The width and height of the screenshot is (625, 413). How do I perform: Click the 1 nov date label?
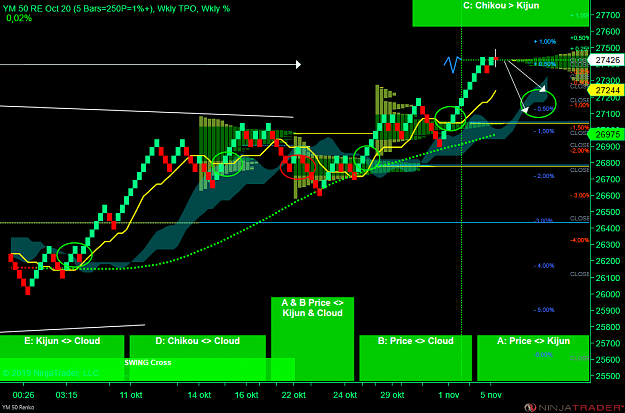(448, 395)
